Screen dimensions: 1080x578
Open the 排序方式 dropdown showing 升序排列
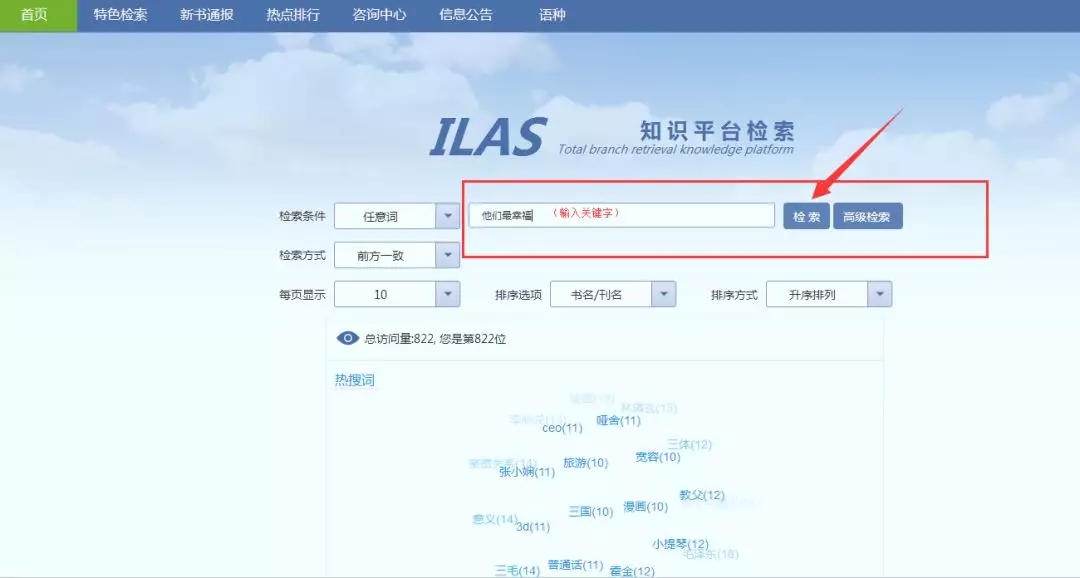828,295
